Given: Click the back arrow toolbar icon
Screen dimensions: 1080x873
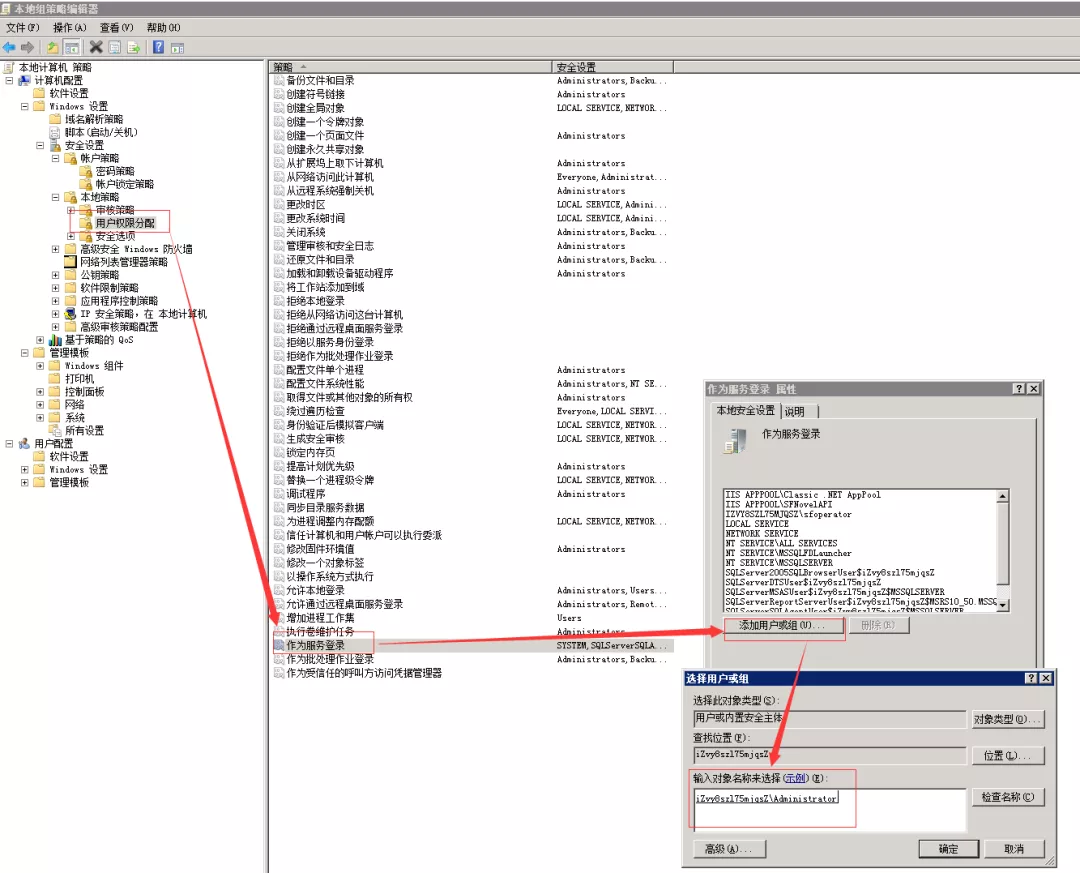Looking at the screenshot, I should point(9,47).
